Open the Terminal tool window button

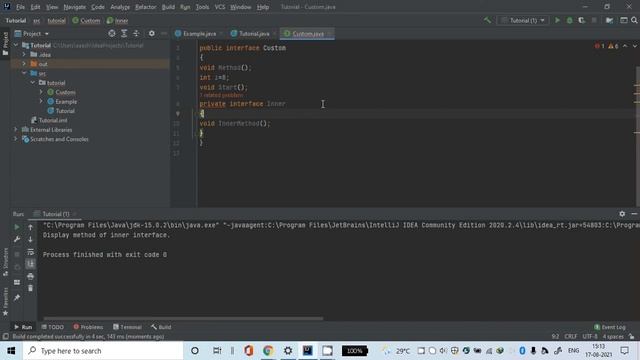127,327
